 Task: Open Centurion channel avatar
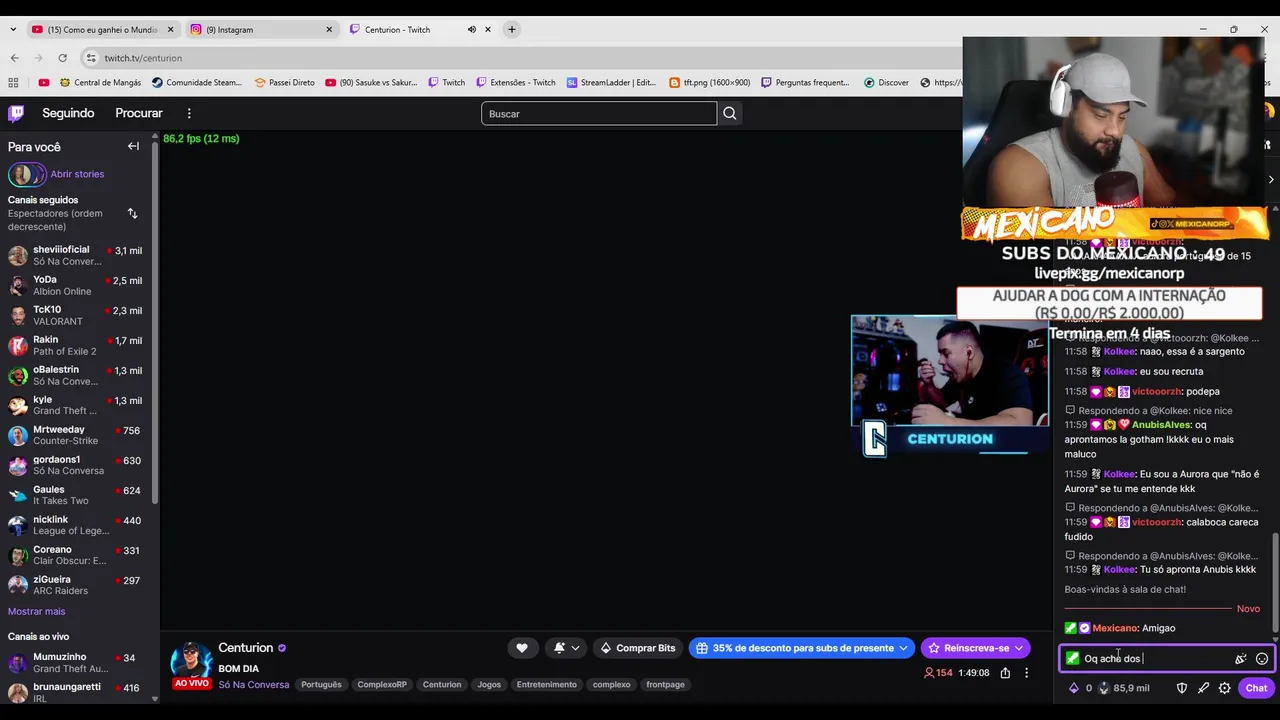click(x=191, y=661)
